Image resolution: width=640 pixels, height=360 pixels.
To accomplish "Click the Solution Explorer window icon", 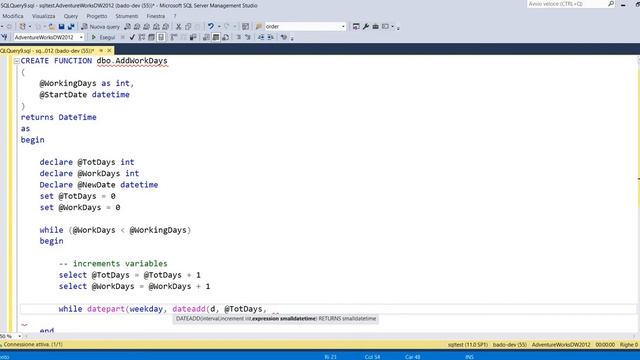I will pos(356,27).
